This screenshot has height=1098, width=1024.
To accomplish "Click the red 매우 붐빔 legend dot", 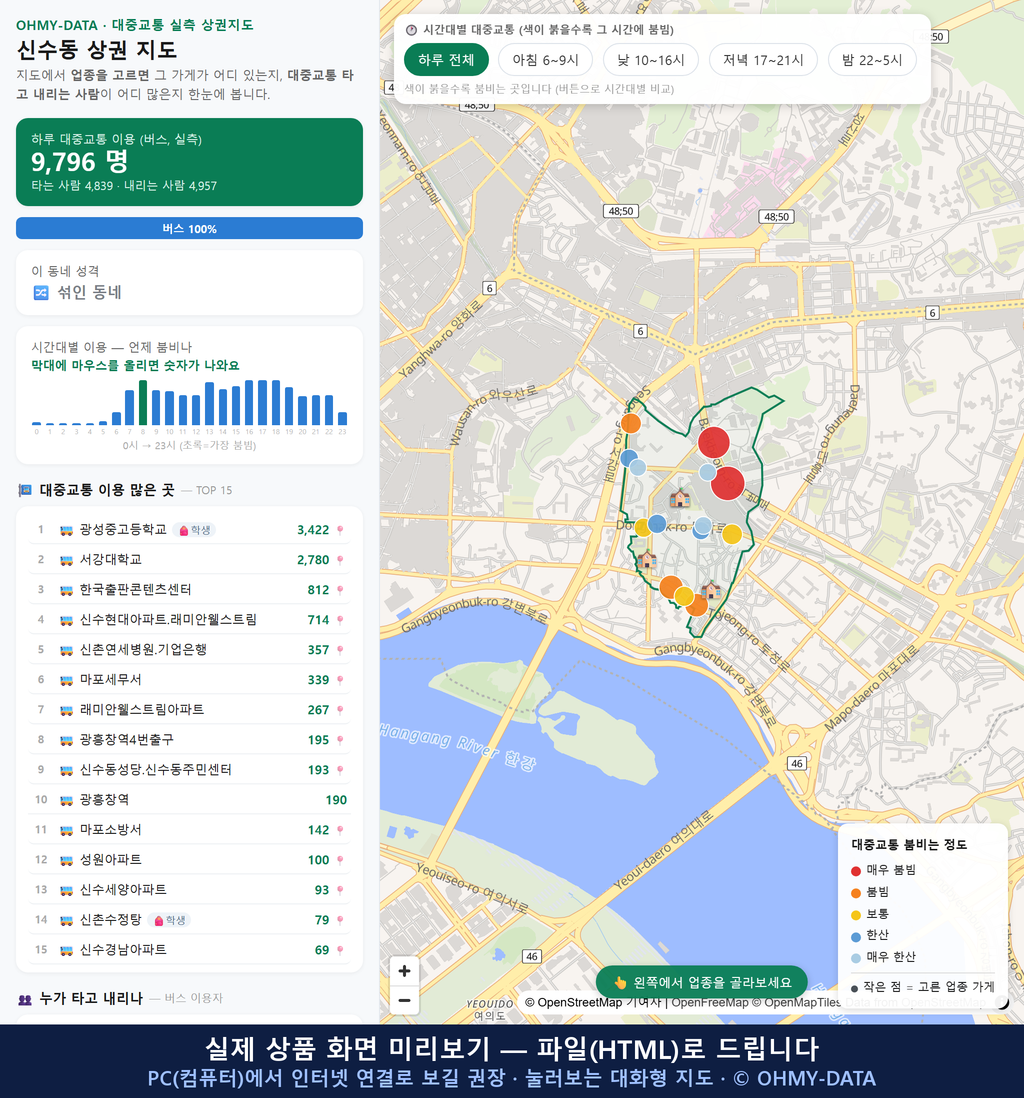I will 855,871.
